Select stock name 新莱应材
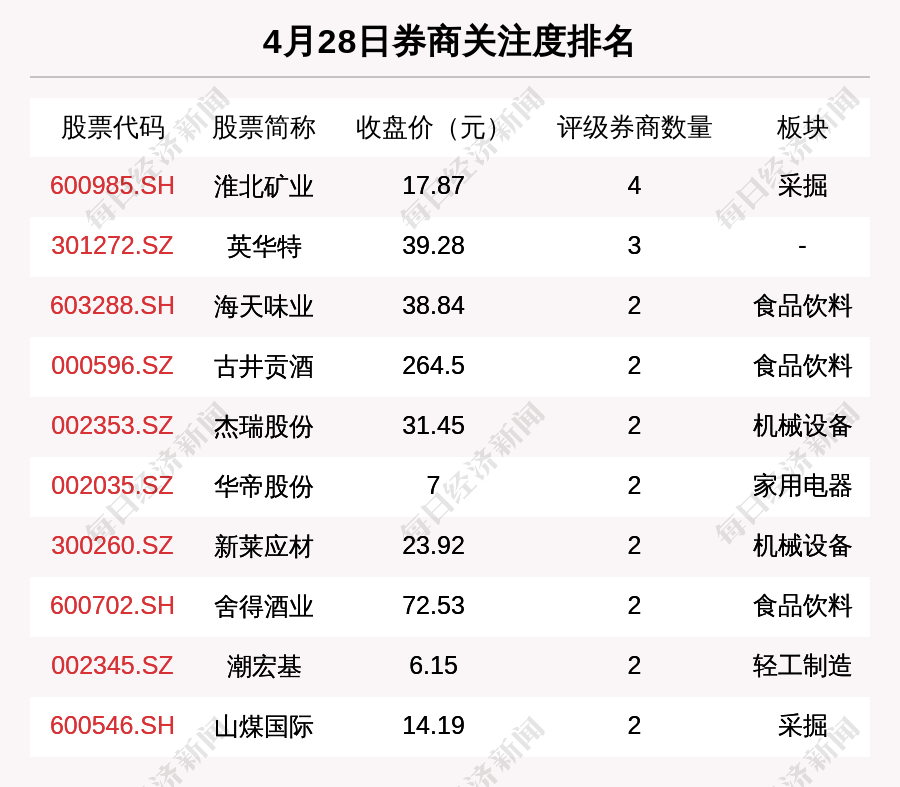Image resolution: width=900 pixels, height=787 pixels. [x=264, y=546]
